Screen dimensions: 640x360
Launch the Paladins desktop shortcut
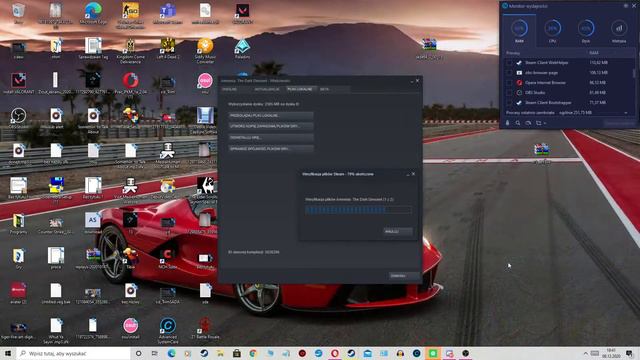[x=242, y=49]
